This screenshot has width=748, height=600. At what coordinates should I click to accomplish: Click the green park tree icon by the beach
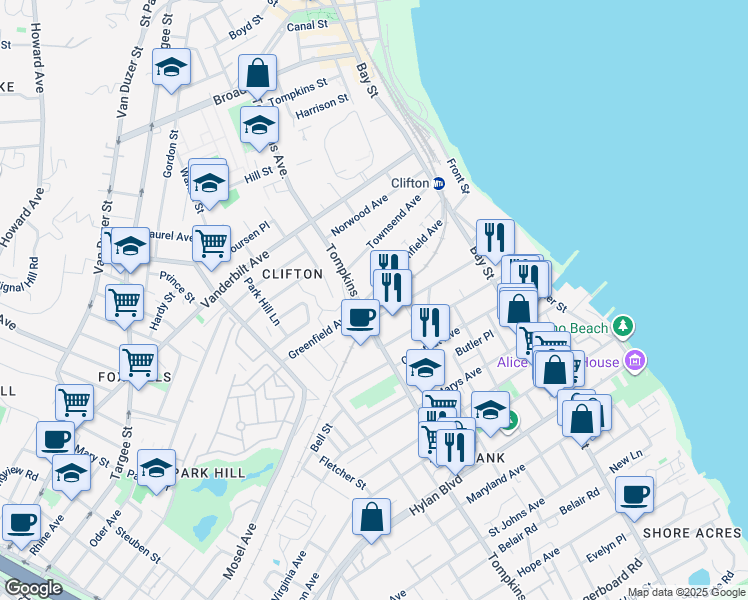(x=623, y=326)
